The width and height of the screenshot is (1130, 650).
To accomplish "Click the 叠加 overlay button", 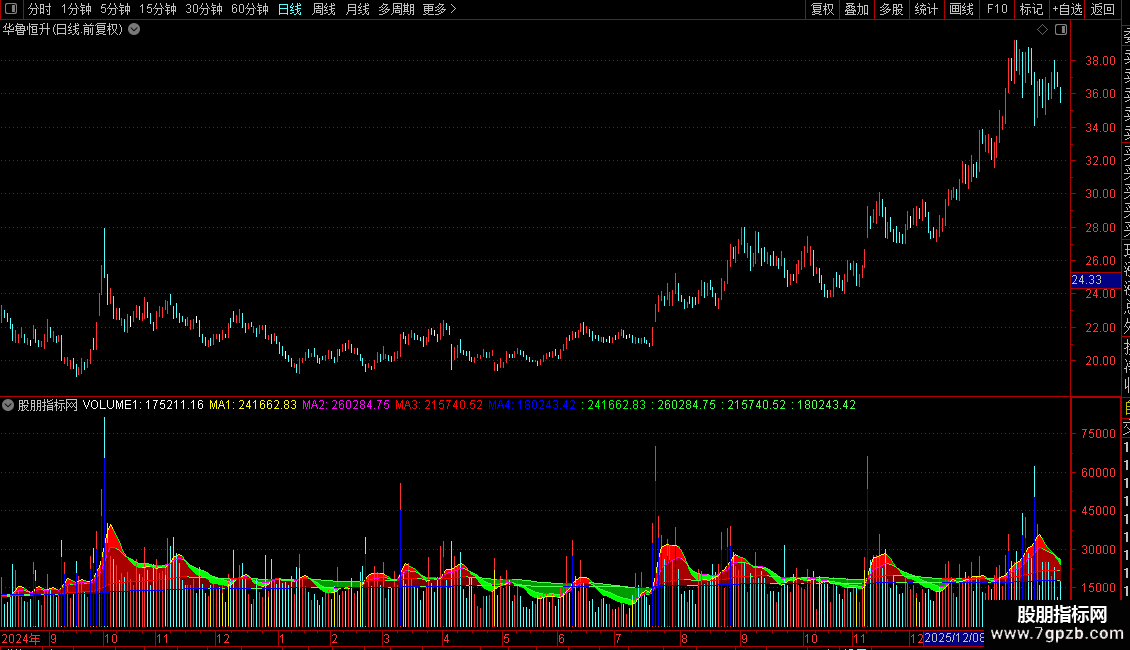I will coord(857,9).
